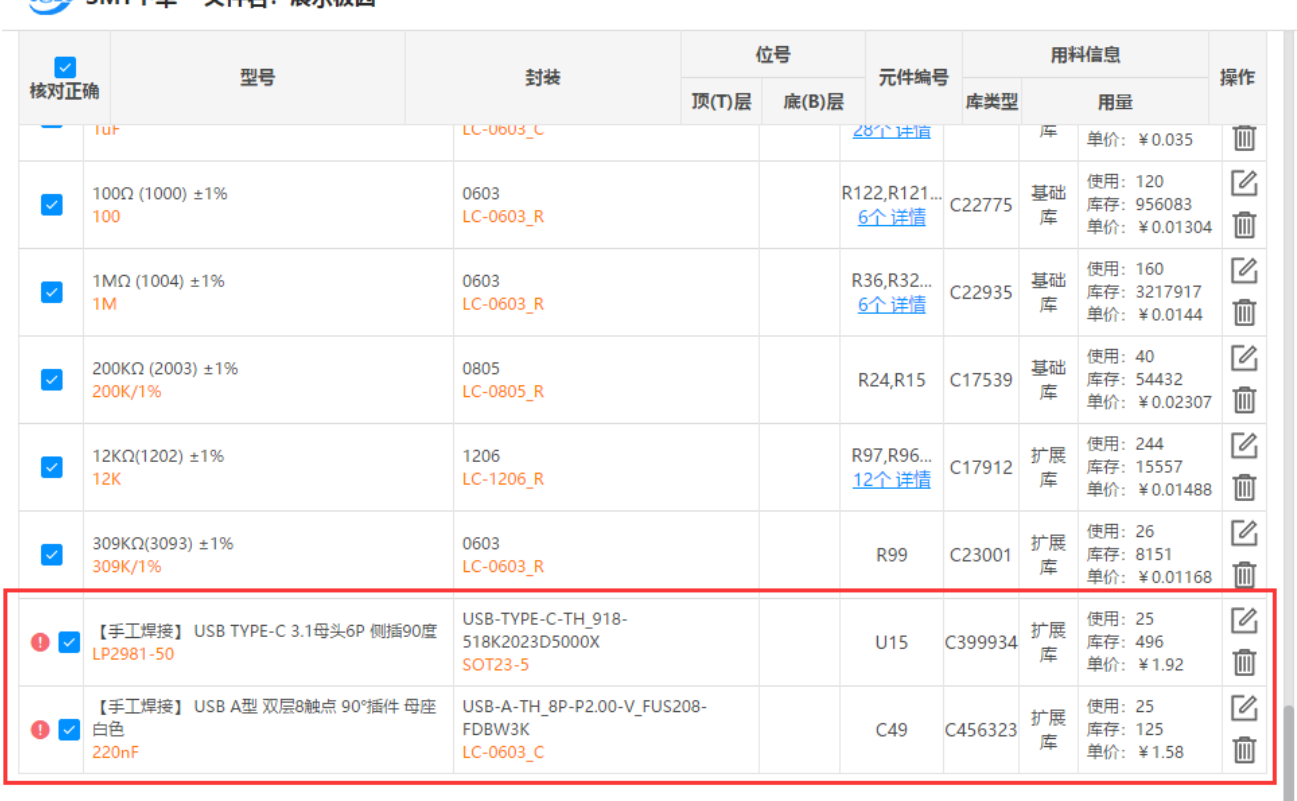Uncheck the USB TYPE-C row checkbox
This screenshot has width=1297, height=801.
tap(69, 642)
